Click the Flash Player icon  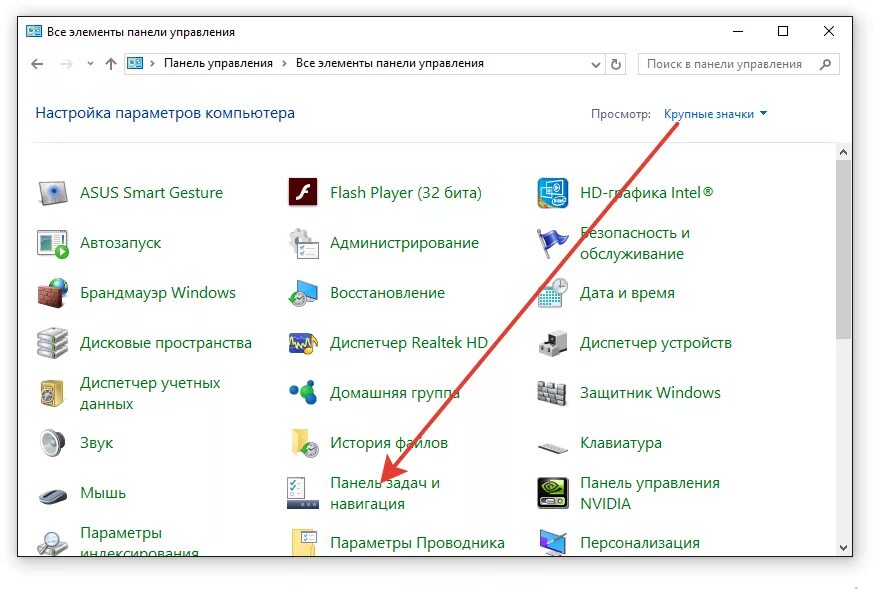pyautogui.click(x=303, y=192)
